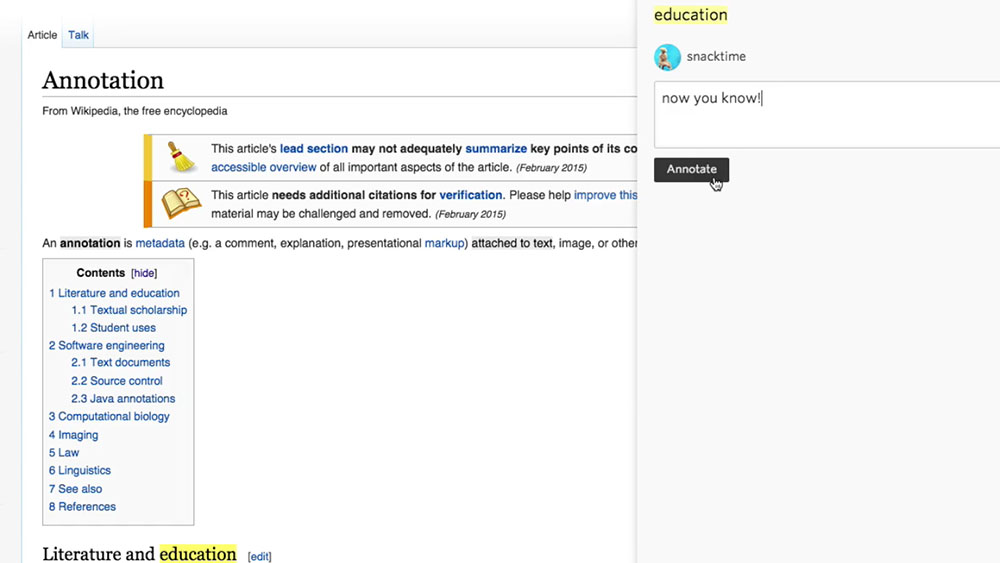Open the References contents entry
This screenshot has height=563, width=1000.
click(x=86, y=507)
